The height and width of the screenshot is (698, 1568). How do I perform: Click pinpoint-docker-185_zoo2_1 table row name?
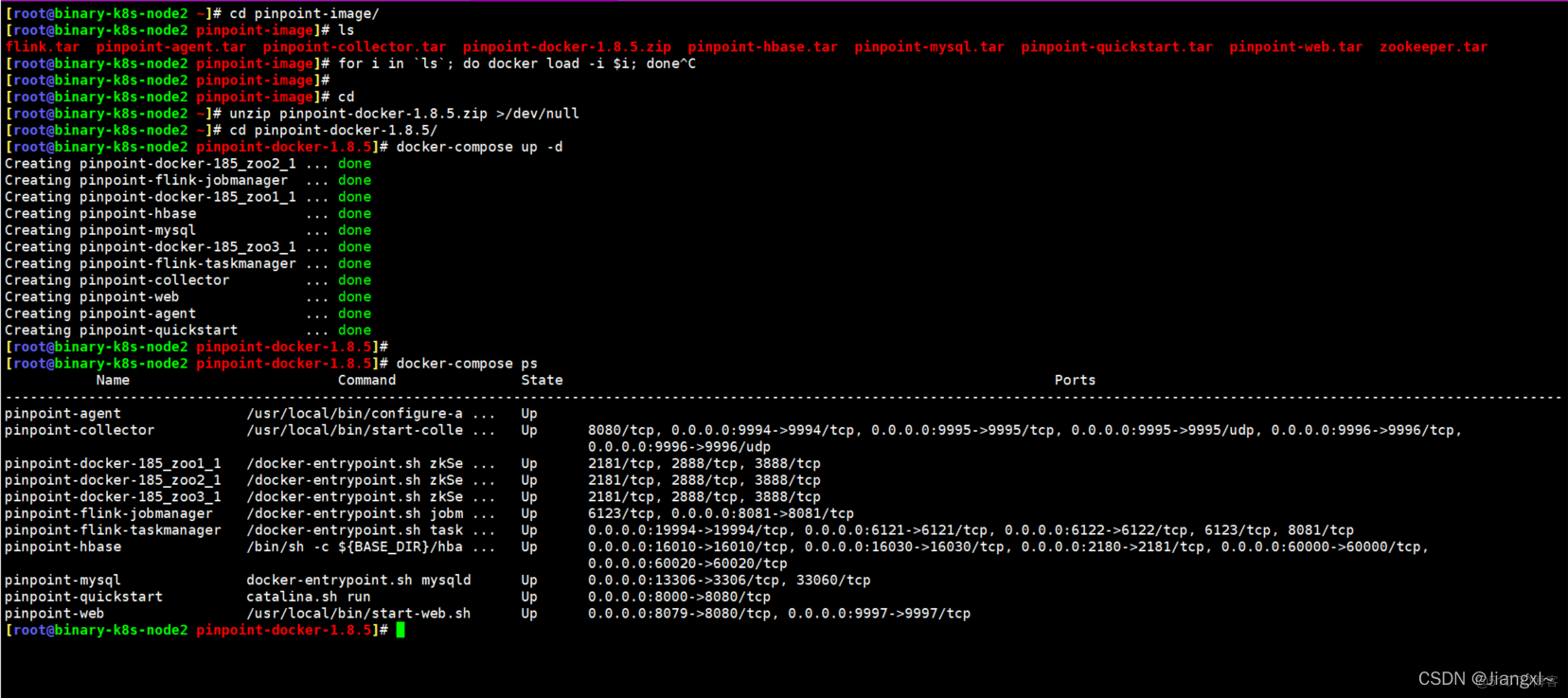[113, 481]
